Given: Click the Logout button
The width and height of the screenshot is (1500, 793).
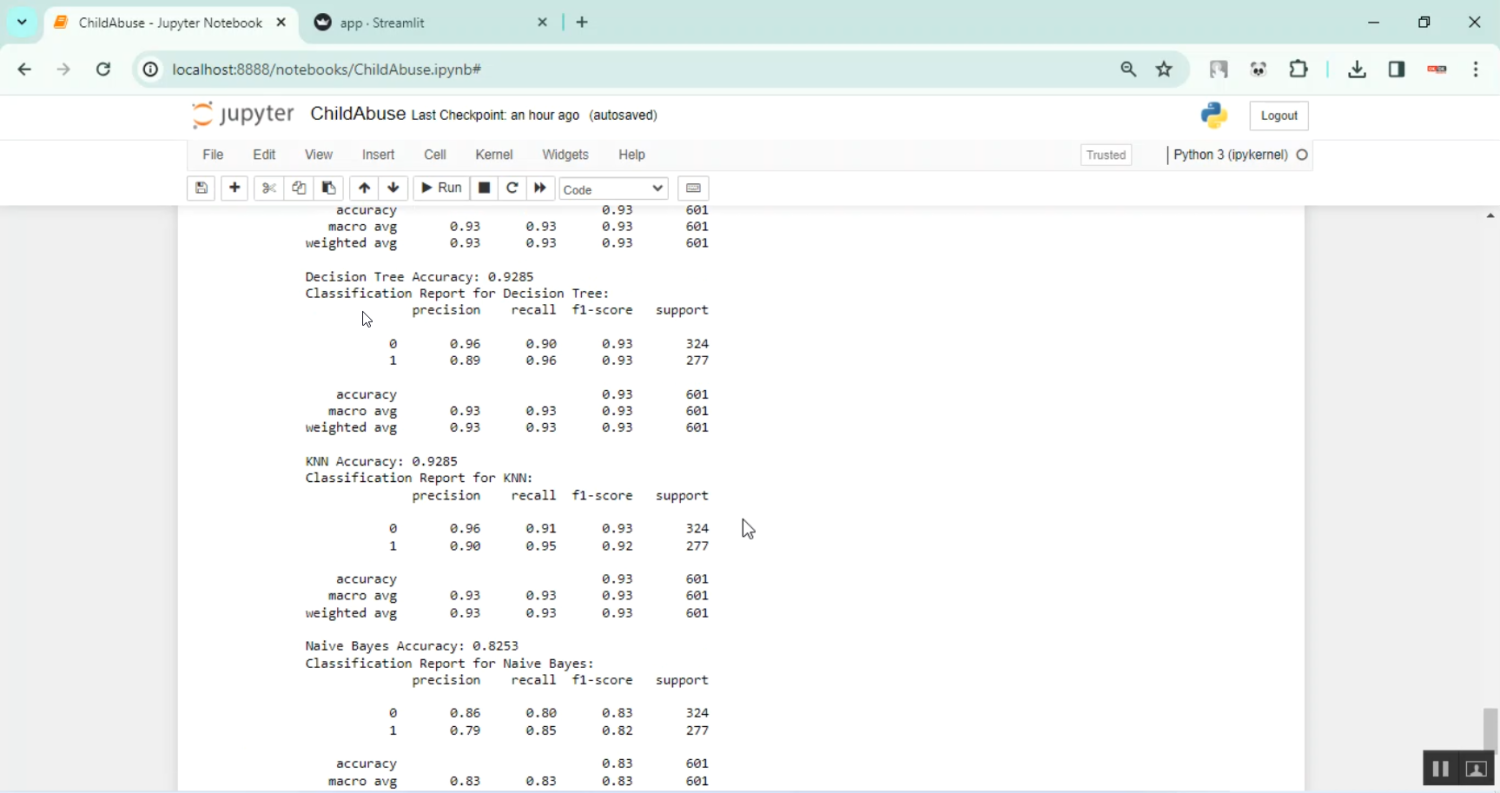Looking at the screenshot, I should pyautogui.click(x=1278, y=115).
